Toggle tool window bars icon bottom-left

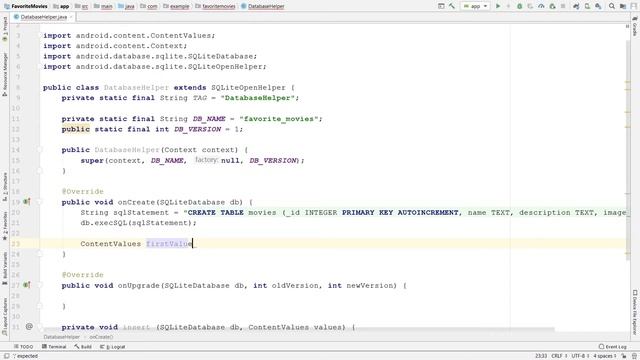click(x=6, y=356)
